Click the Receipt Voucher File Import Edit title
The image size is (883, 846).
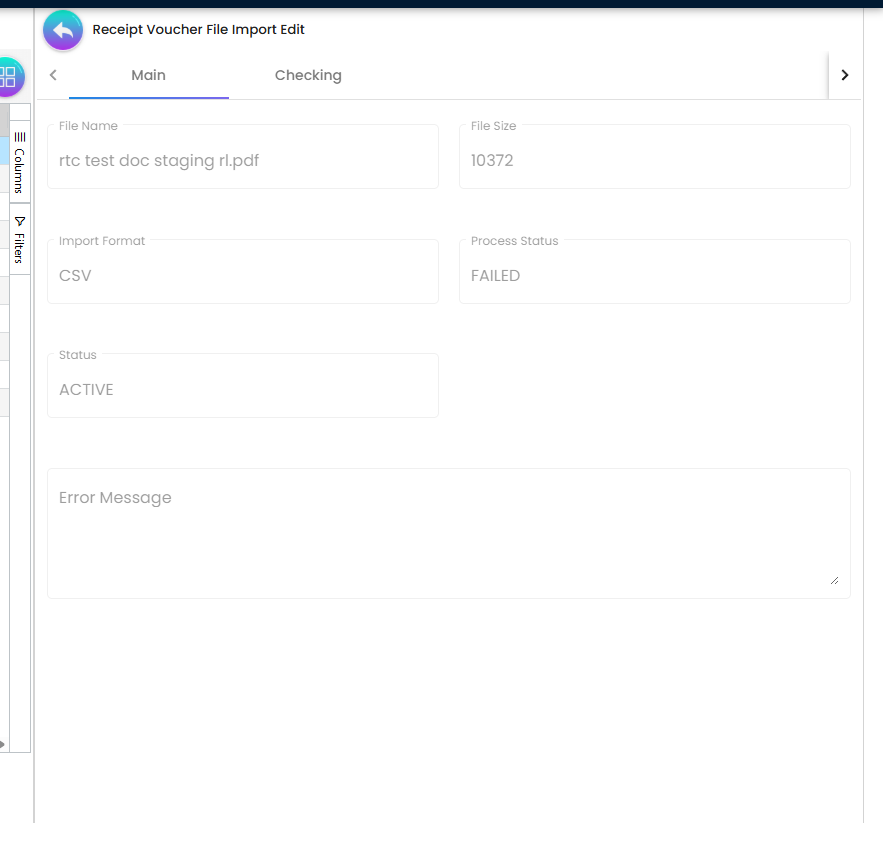198,30
